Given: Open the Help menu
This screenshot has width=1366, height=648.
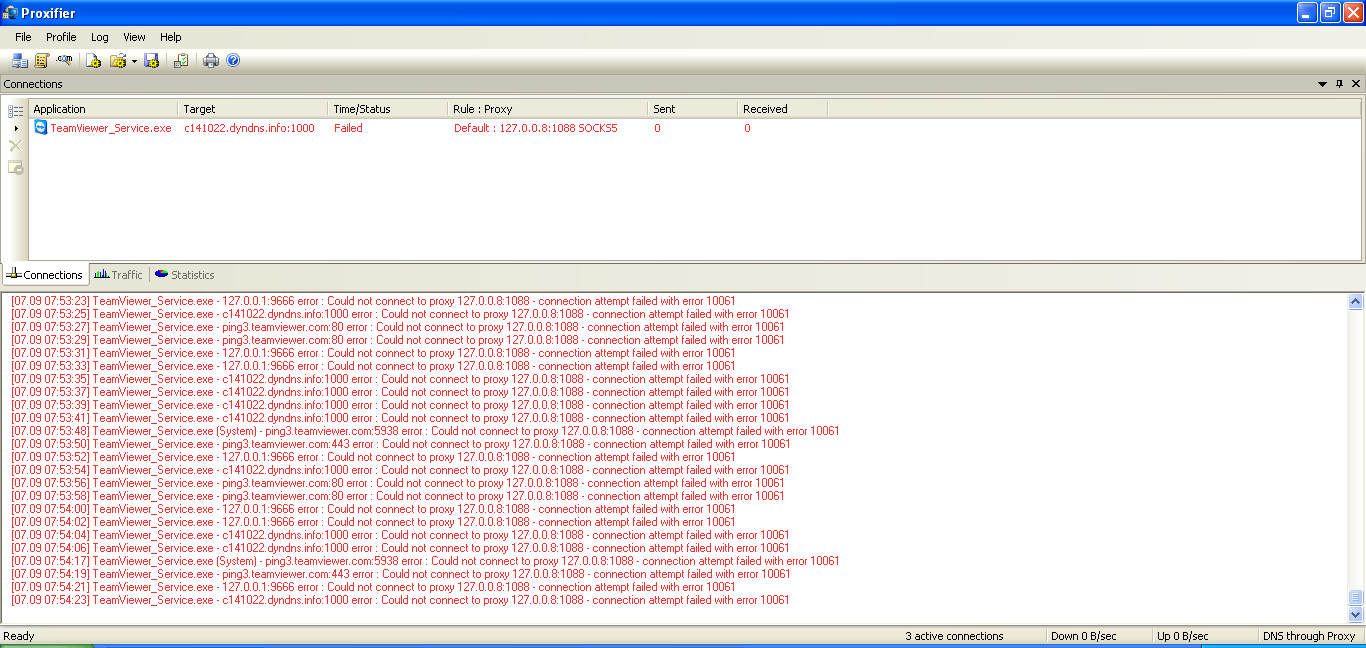Looking at the screenshot, I should [x=171, y=37].
